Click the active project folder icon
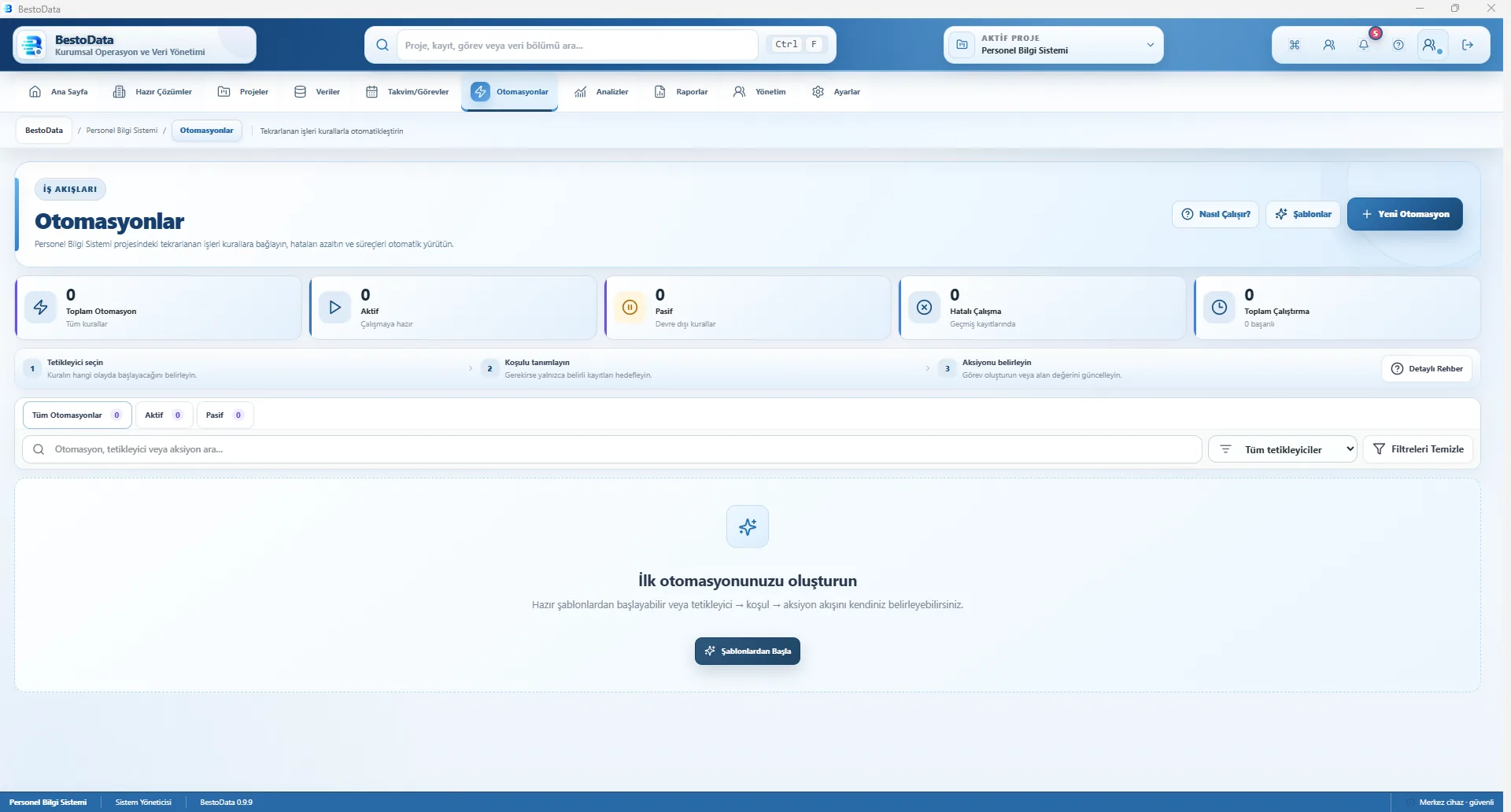Image resolution: width=1511 pixels, height=812 pixels. pos(962,45)
